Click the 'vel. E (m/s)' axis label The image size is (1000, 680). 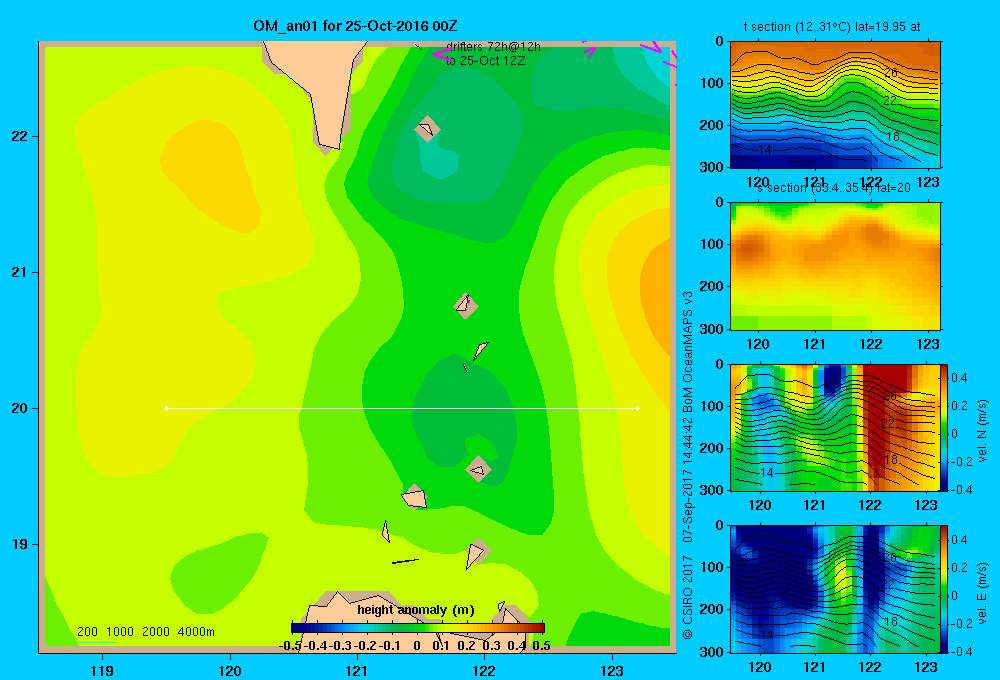point(982,593)
